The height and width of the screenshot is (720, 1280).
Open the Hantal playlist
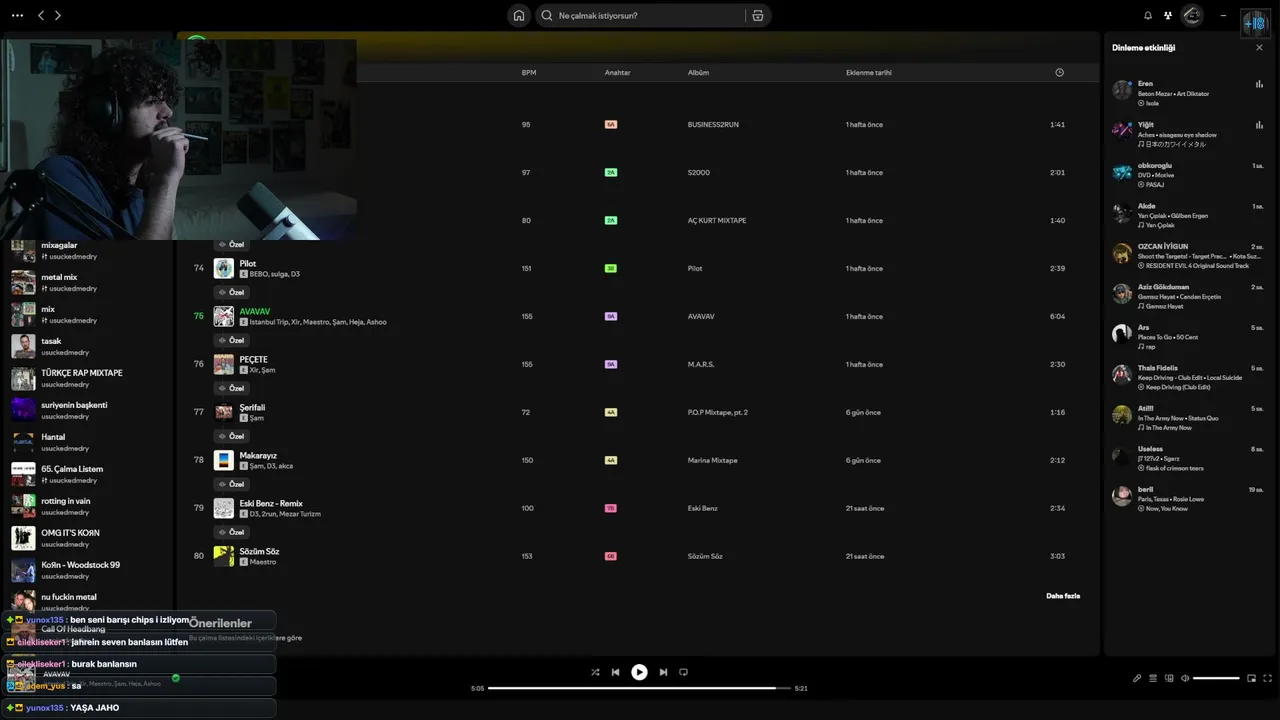[88, 442]
